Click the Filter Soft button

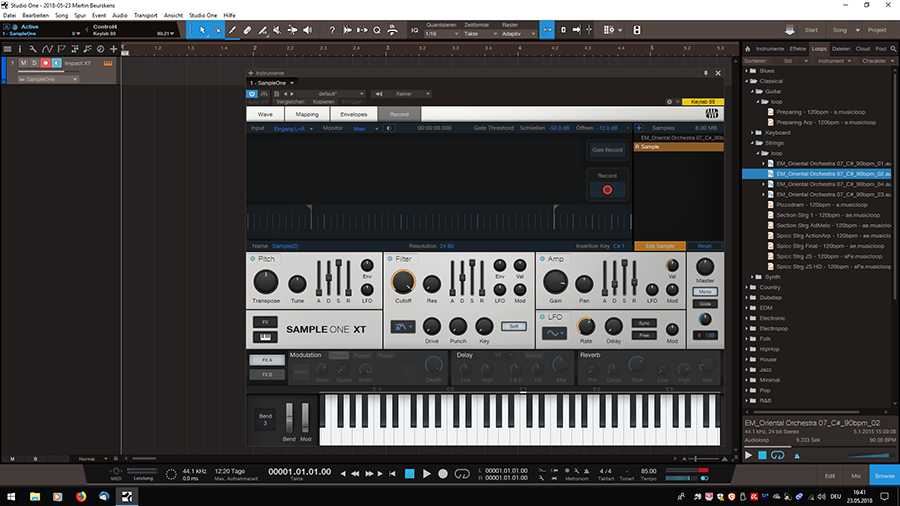point(514,326)
